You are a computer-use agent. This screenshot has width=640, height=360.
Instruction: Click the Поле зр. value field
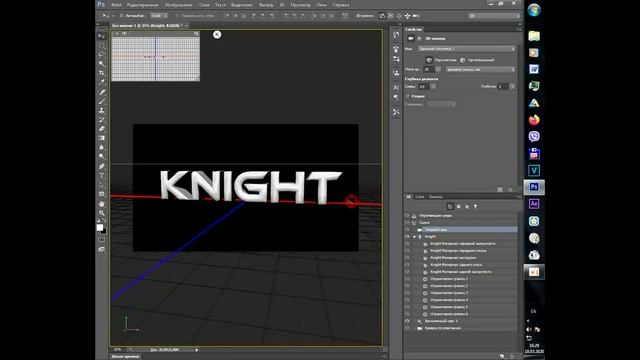click(429, 69)
